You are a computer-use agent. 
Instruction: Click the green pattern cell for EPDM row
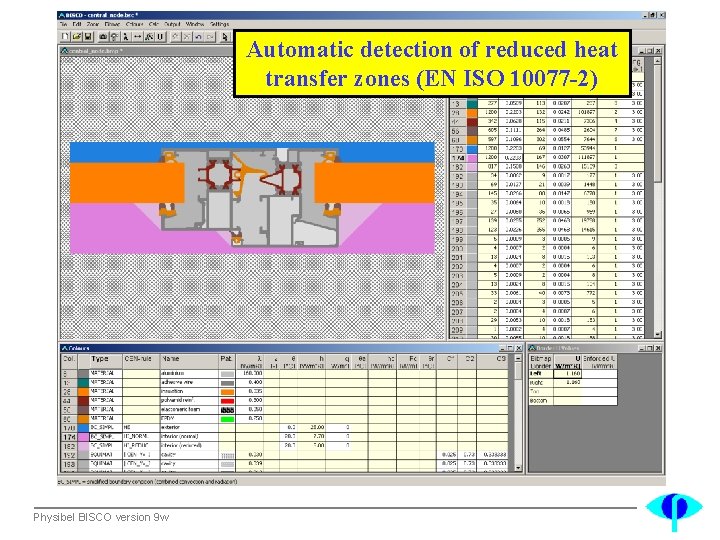[227, 419]
